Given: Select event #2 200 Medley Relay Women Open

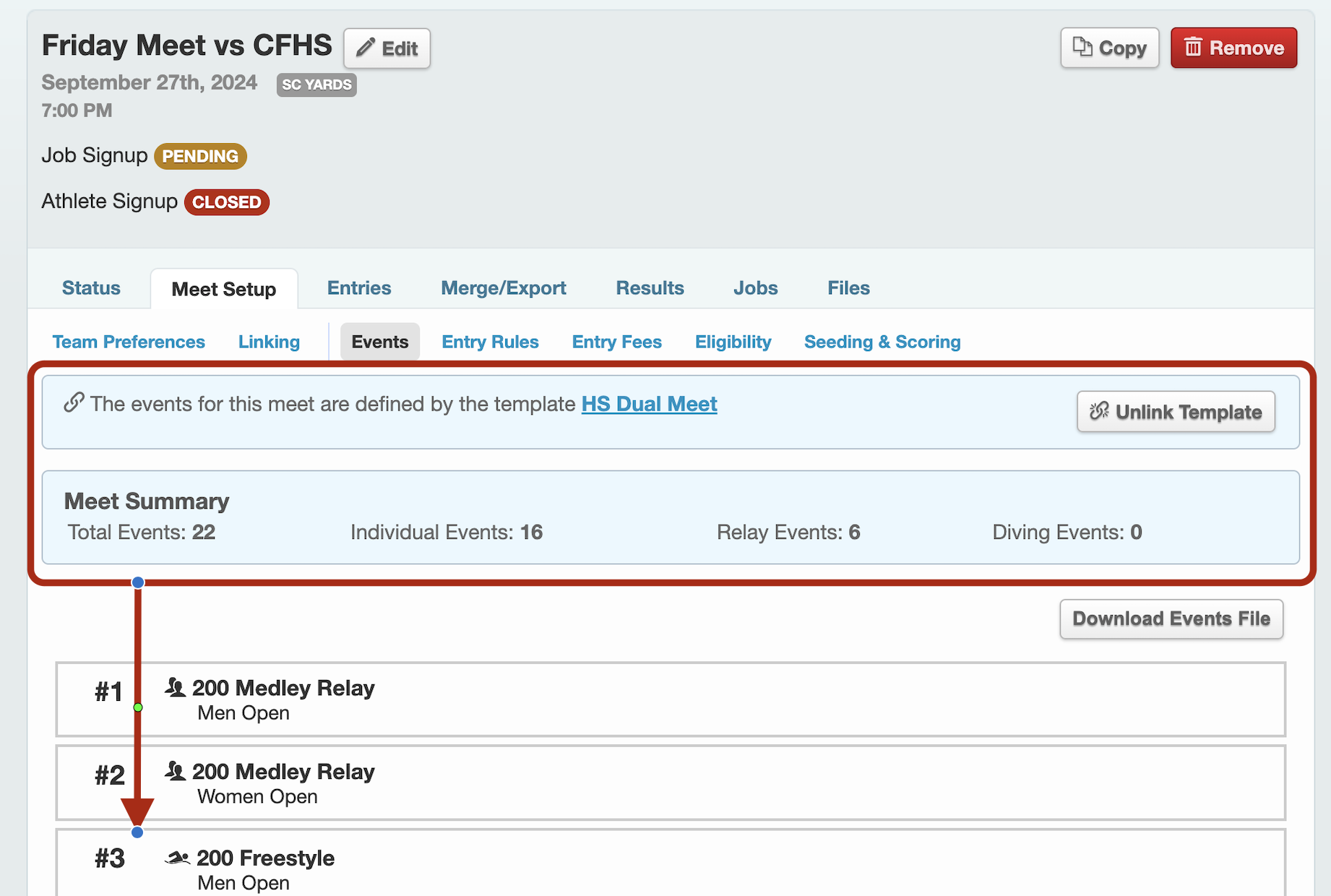Looking at the screenshot, I should point(671,783).
